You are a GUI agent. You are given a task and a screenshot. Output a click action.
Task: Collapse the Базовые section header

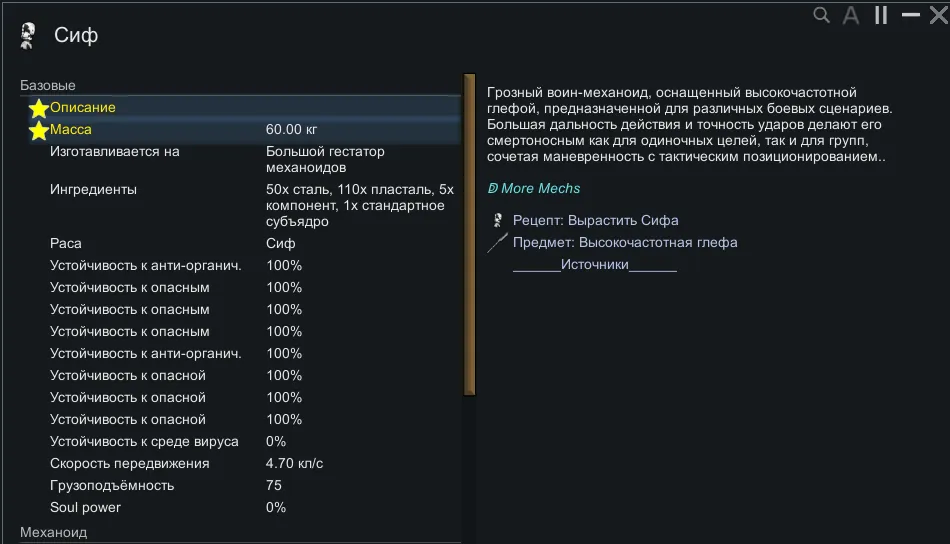point(48,86)
